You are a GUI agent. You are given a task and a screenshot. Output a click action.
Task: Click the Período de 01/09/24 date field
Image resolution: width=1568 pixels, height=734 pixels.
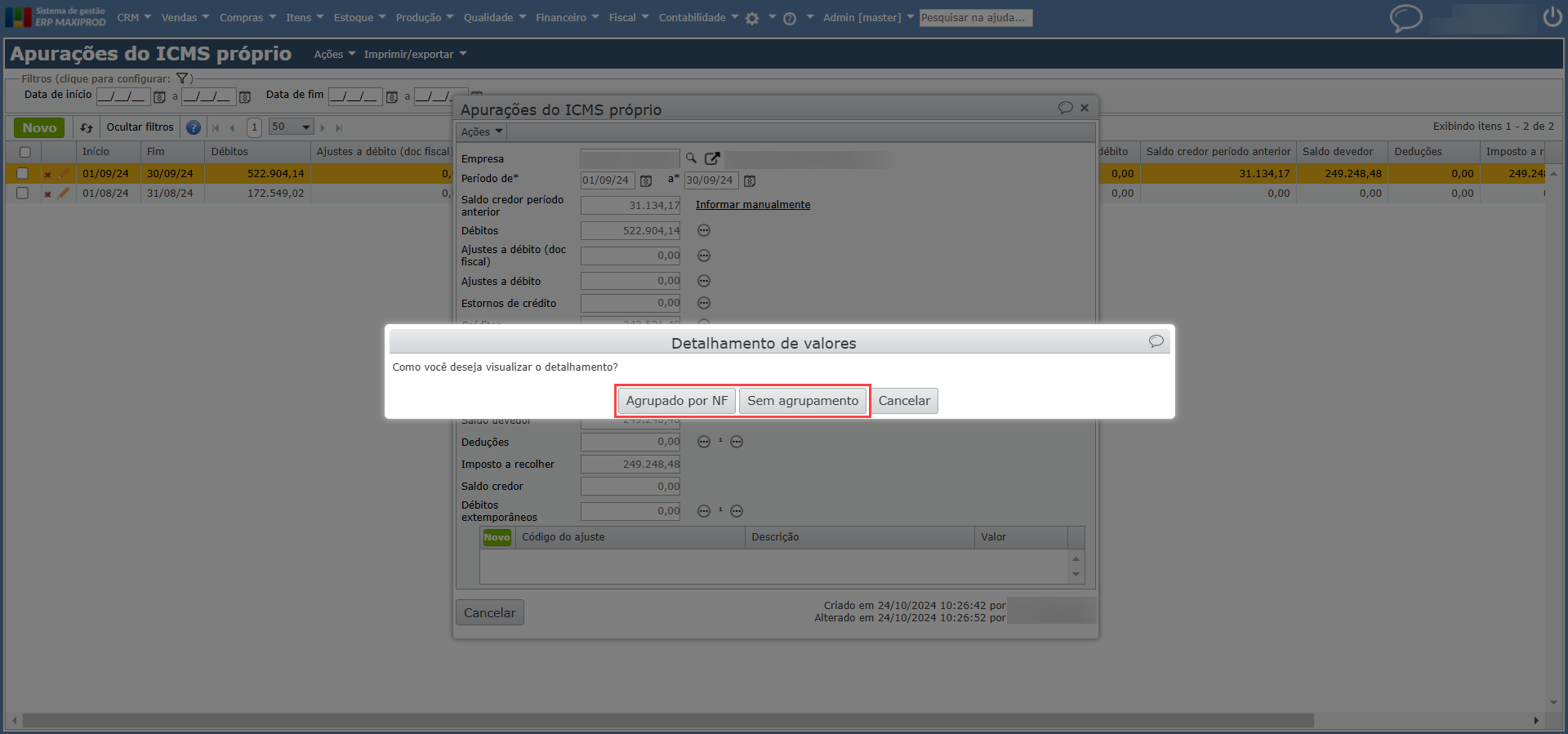point(608,180)
